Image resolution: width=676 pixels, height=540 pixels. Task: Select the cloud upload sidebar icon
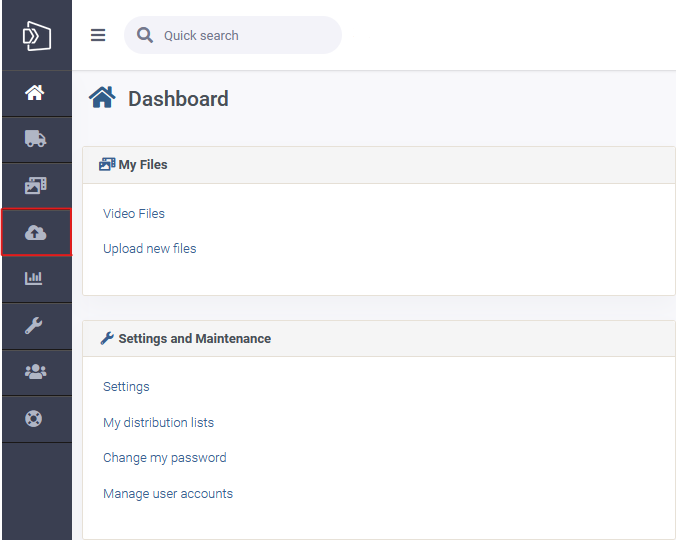35,233
